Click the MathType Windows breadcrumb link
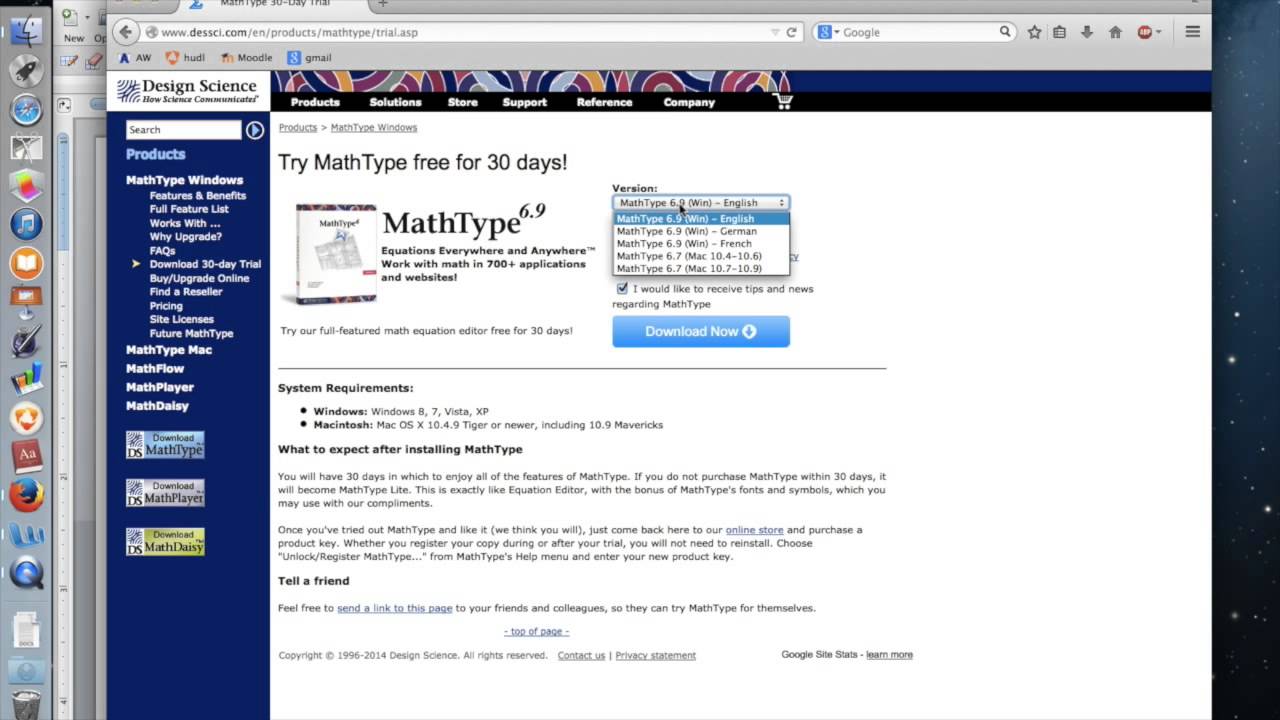The height and width of the screenshot is (720, 1280). click(374, 128)
